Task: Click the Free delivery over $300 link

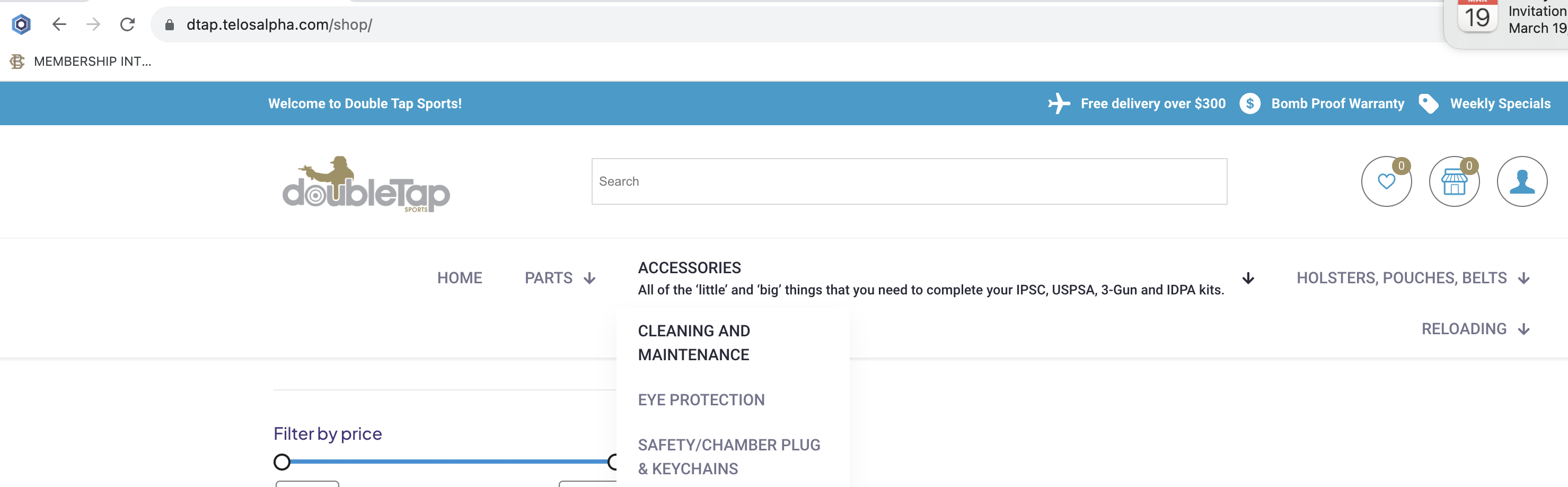Action: point(1153,103)
